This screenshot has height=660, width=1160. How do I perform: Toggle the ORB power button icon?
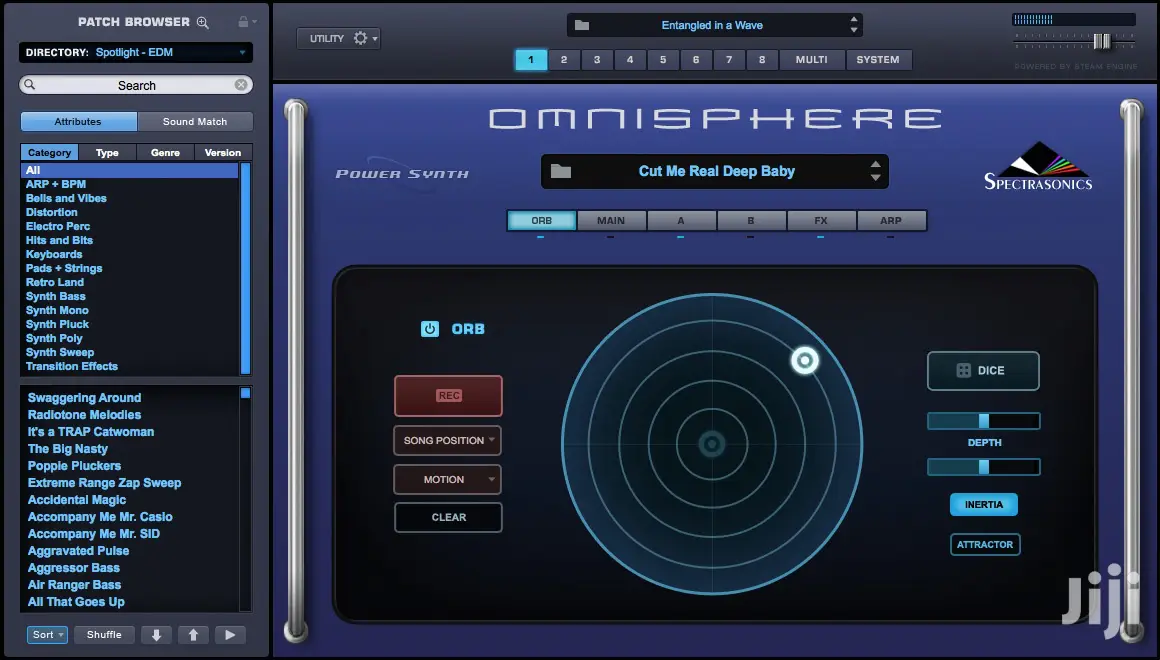click(x=430, y=329)
